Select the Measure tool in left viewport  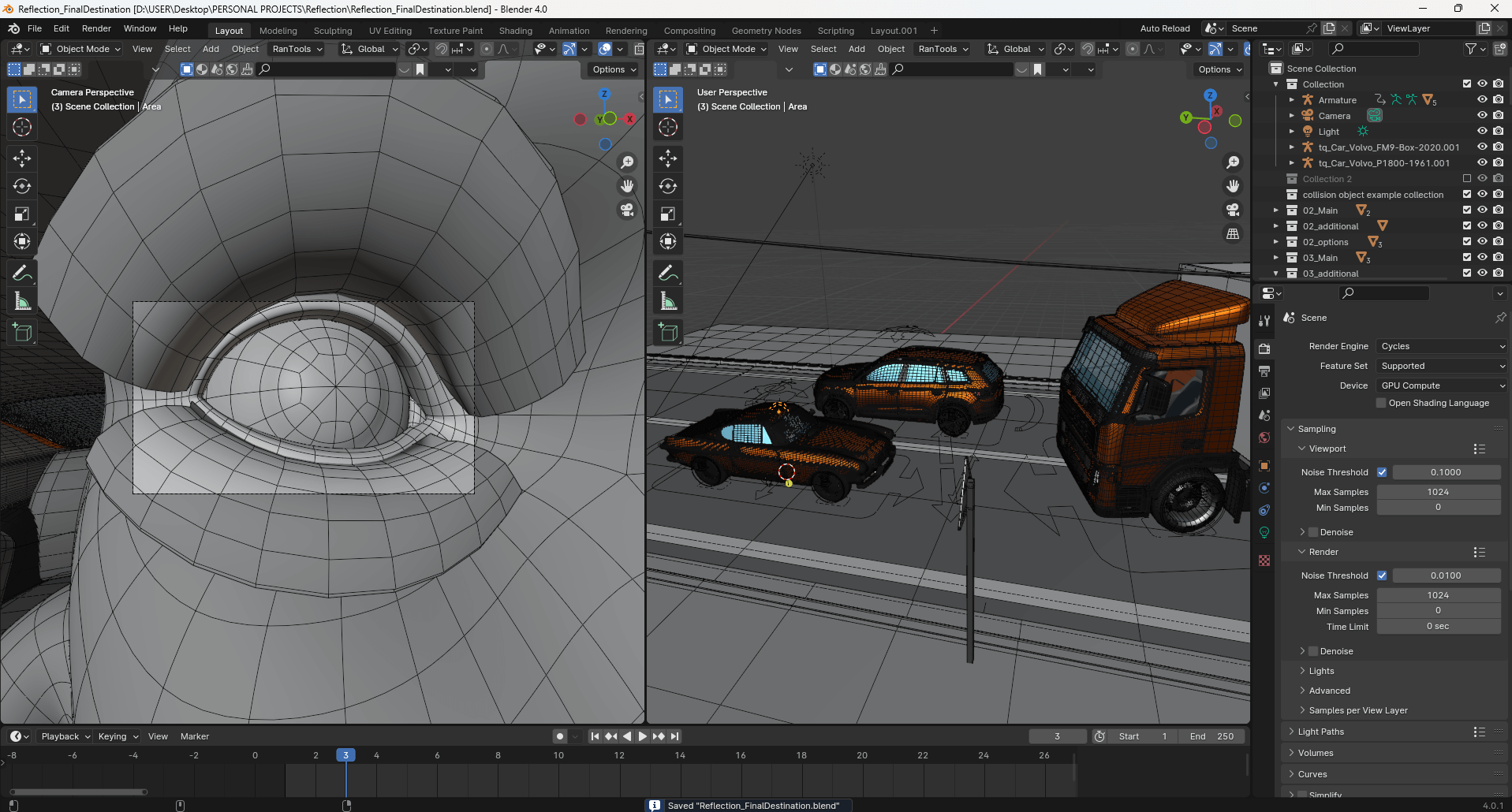pos(22,301)
